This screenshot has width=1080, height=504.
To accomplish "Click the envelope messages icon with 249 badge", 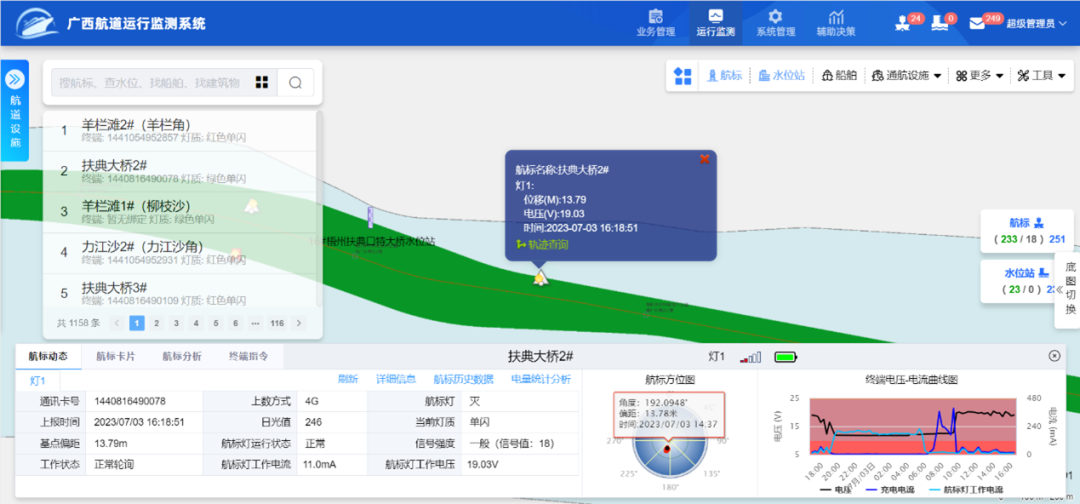I will click(x=978, y=23).
